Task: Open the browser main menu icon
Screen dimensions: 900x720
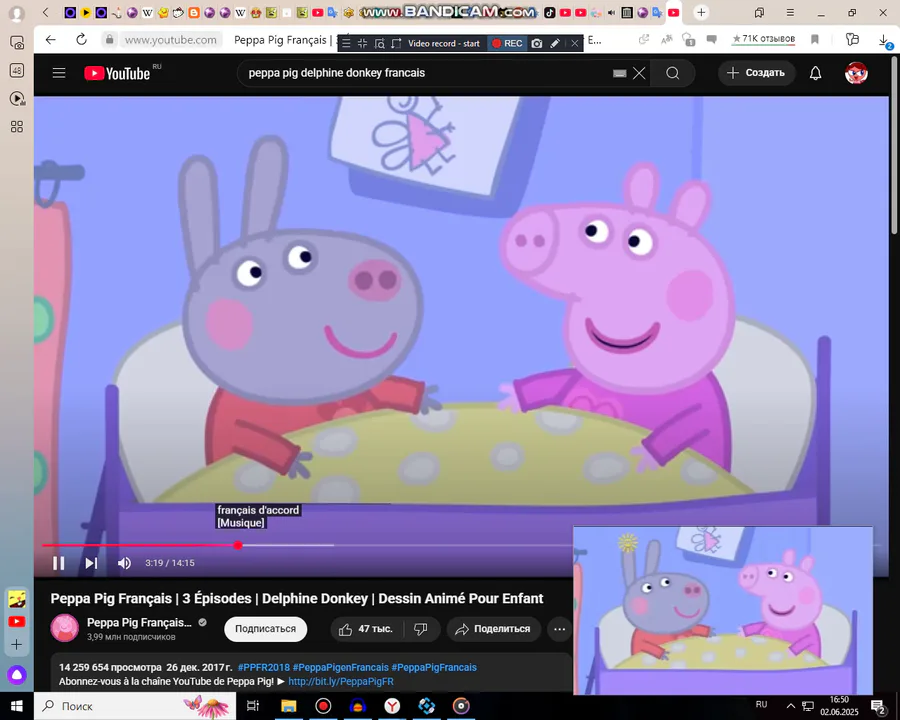Action: (790, 12)
